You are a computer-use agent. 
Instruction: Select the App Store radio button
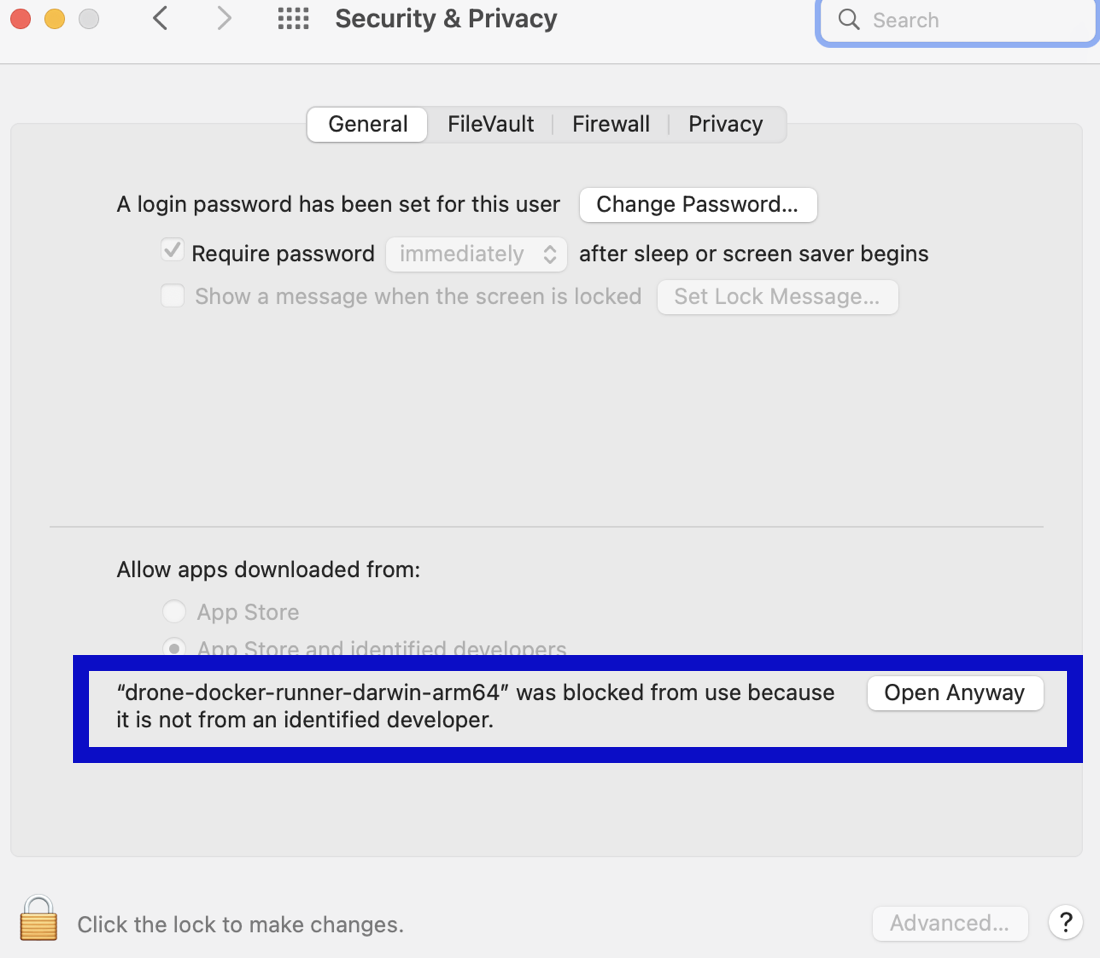tap(174, 611)
